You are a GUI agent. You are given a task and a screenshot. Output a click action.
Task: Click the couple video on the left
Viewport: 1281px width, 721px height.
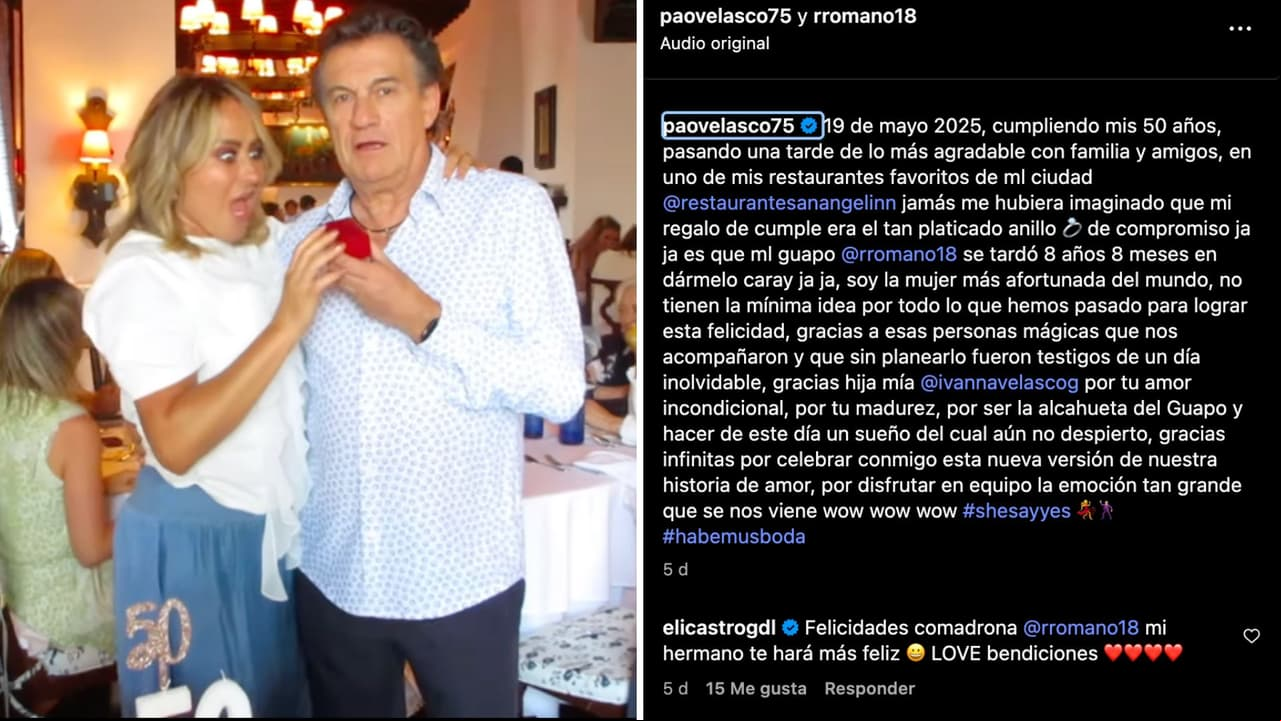(319, 360)
